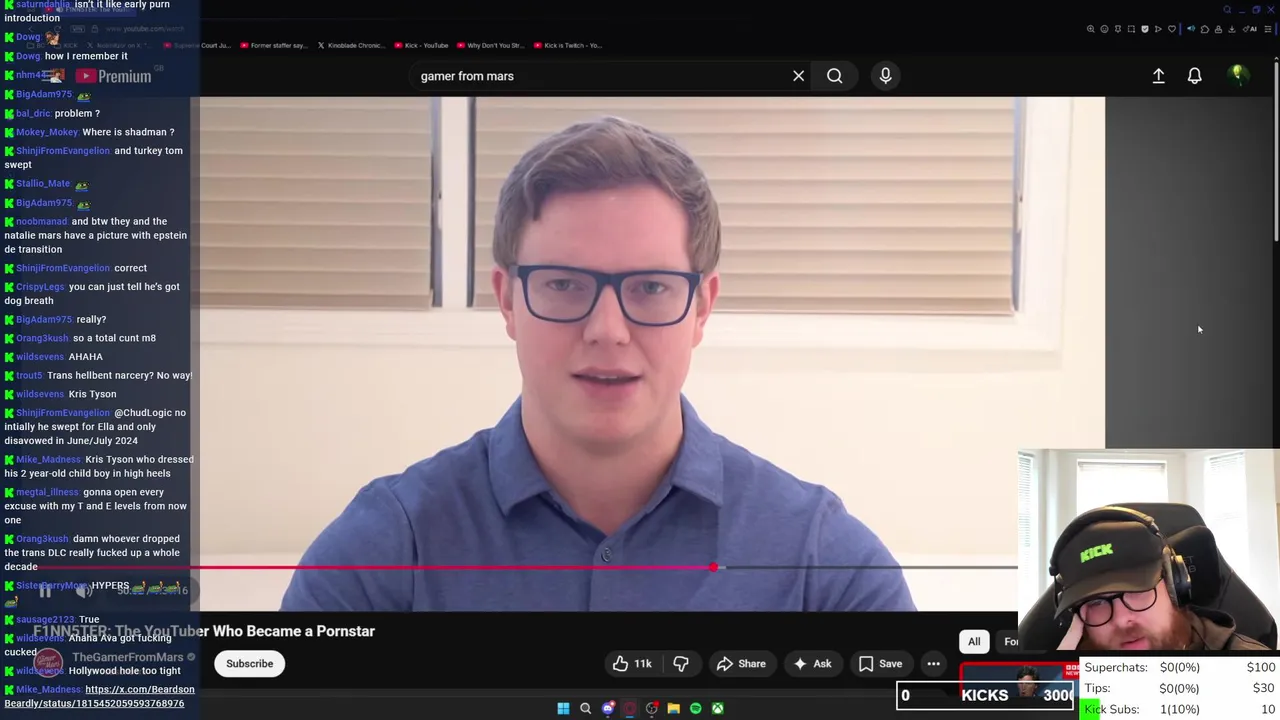
Task: Open the YouTube account avatar menu
Action: pyautogui.click(x=1238, y=75)
